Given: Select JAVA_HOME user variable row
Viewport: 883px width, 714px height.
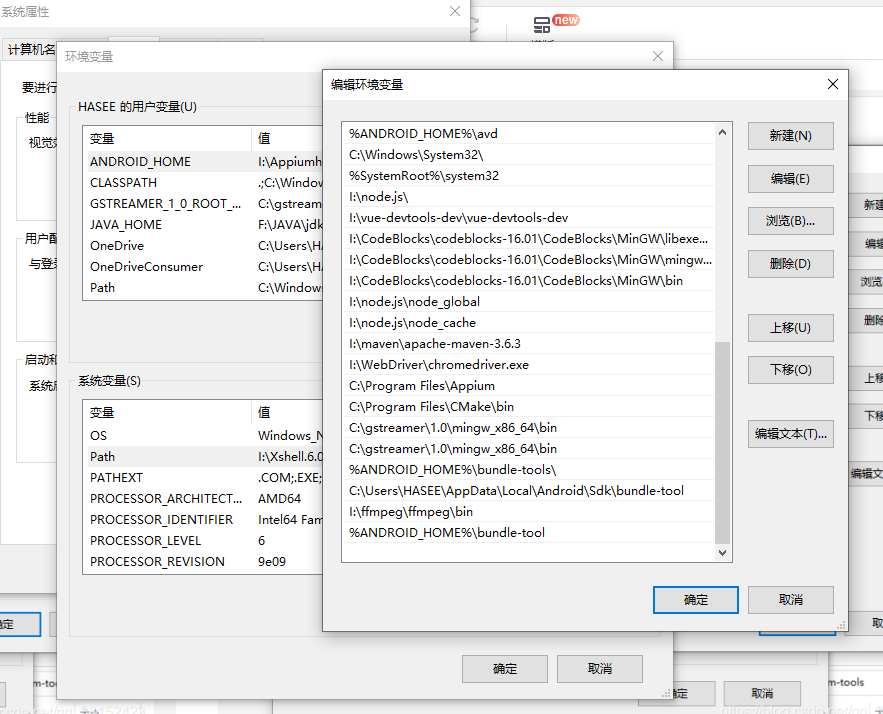Looking at the screenshot, I should coord(205,225).
